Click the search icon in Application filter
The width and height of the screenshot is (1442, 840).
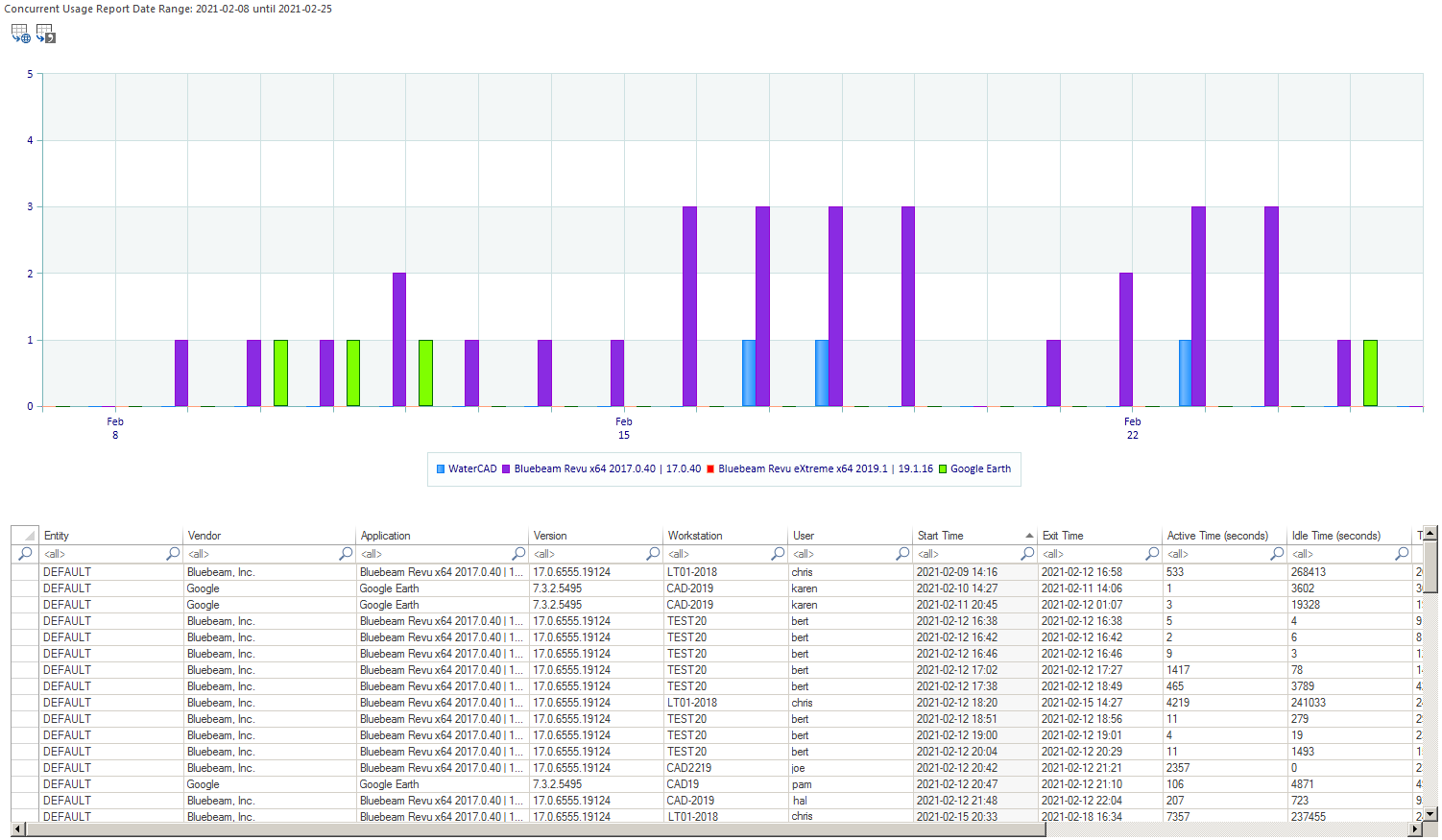pos(518,554)
